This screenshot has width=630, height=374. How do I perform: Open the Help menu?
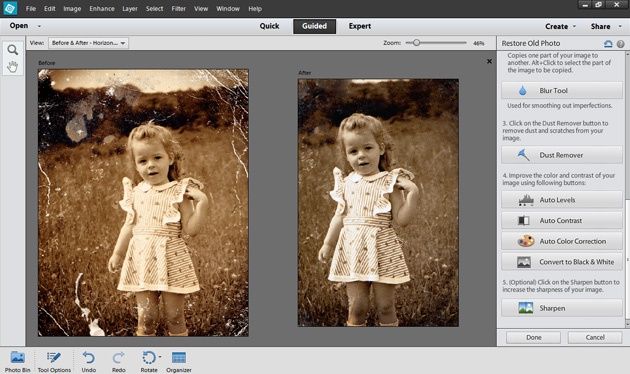click(x=255, y=8)
